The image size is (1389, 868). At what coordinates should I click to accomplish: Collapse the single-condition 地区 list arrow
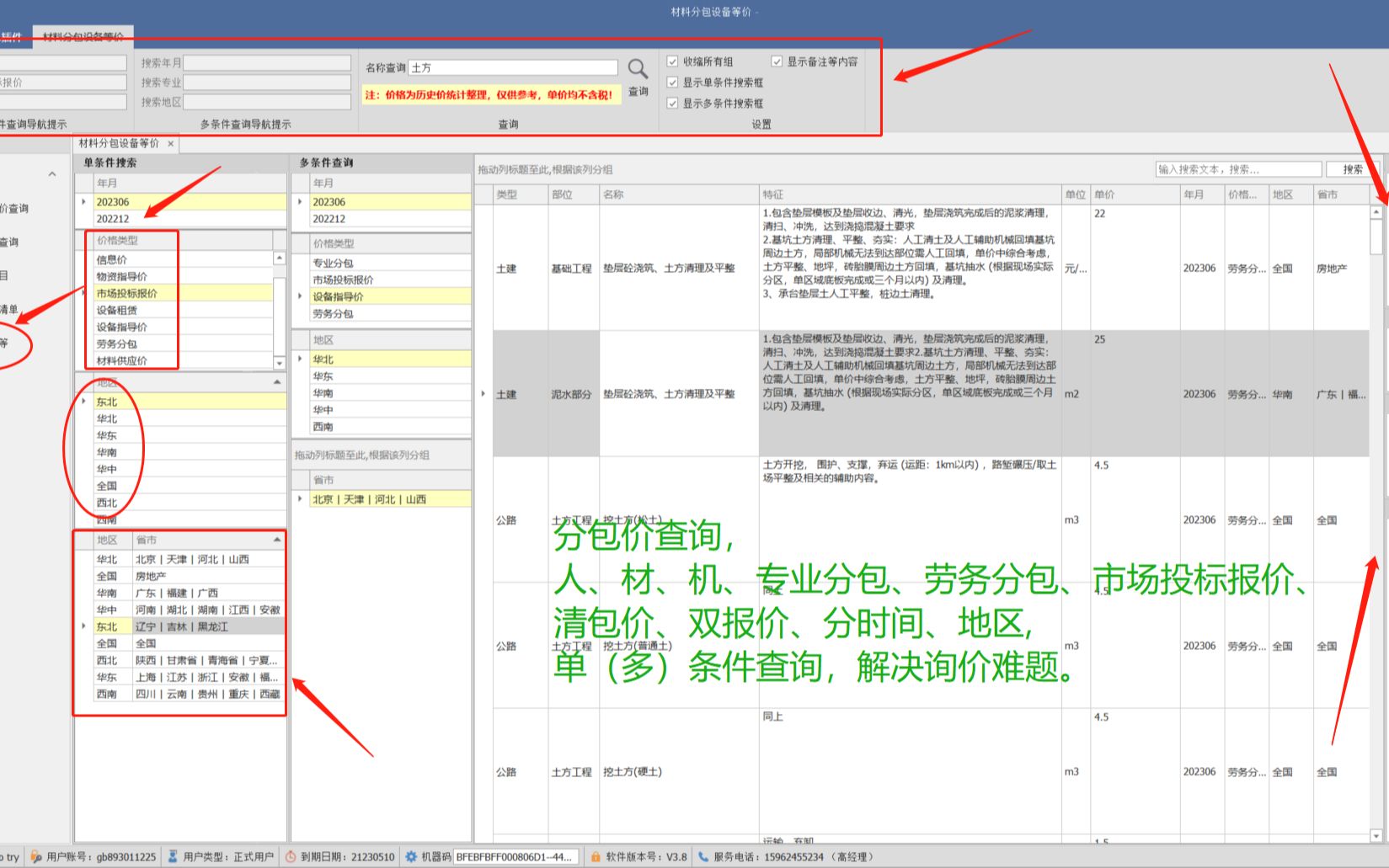tap(277, 383)
